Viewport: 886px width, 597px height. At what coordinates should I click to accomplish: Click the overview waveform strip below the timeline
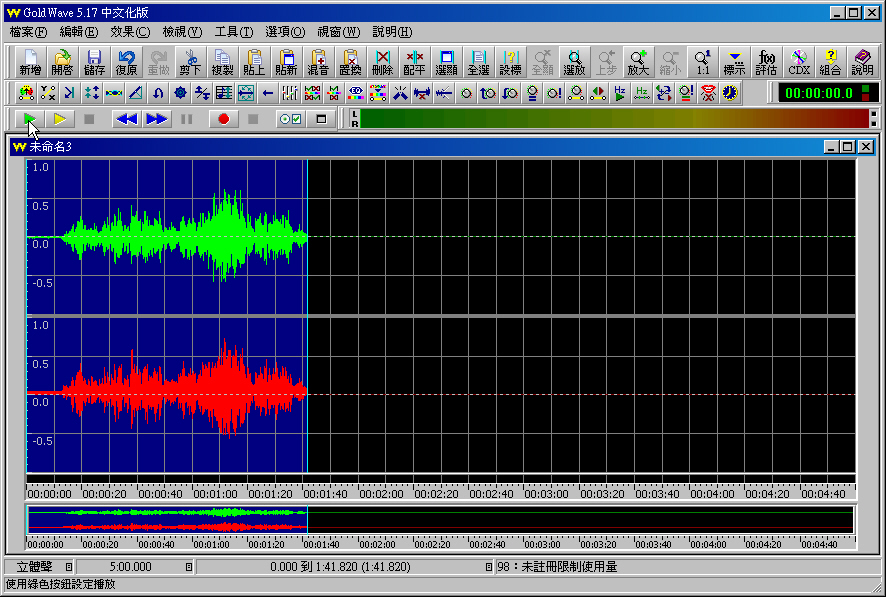click(x=440, y=520)
